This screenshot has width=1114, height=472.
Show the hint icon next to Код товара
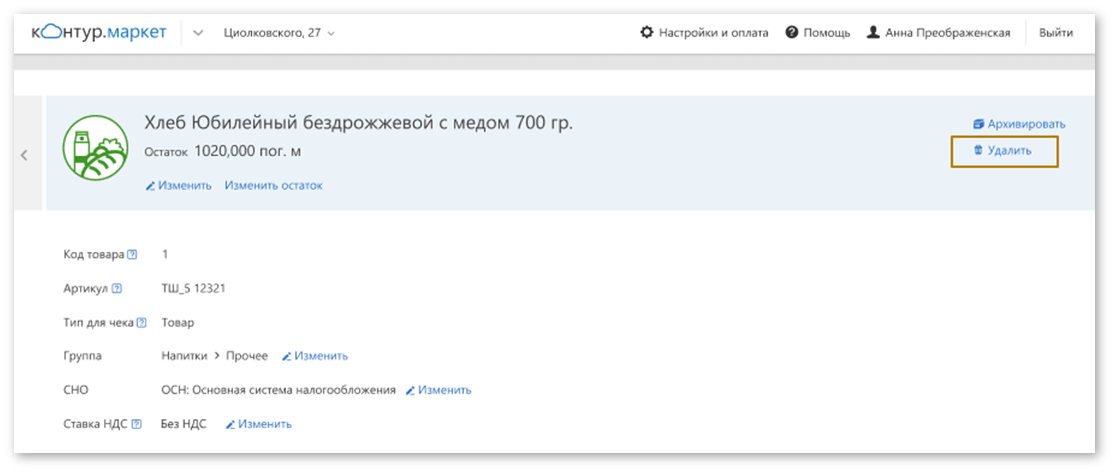133,255
